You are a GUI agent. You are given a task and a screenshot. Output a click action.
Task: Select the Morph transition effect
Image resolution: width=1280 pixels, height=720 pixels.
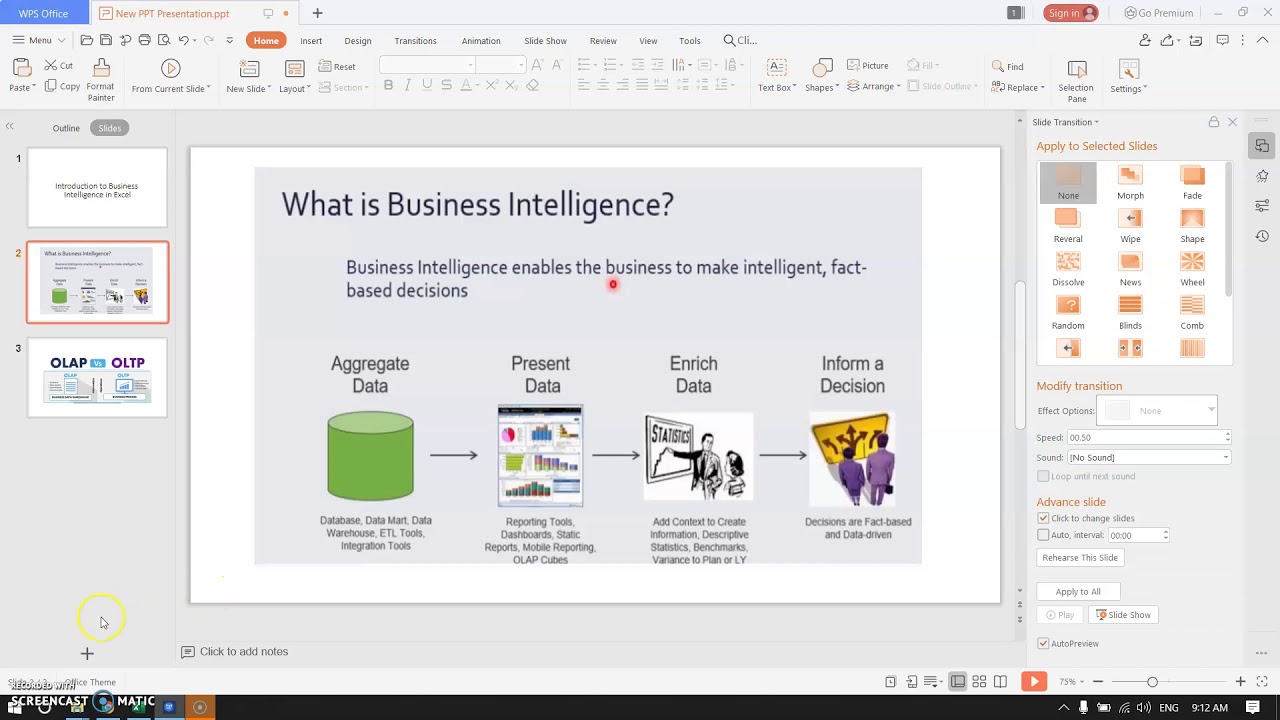(1130, 183)
